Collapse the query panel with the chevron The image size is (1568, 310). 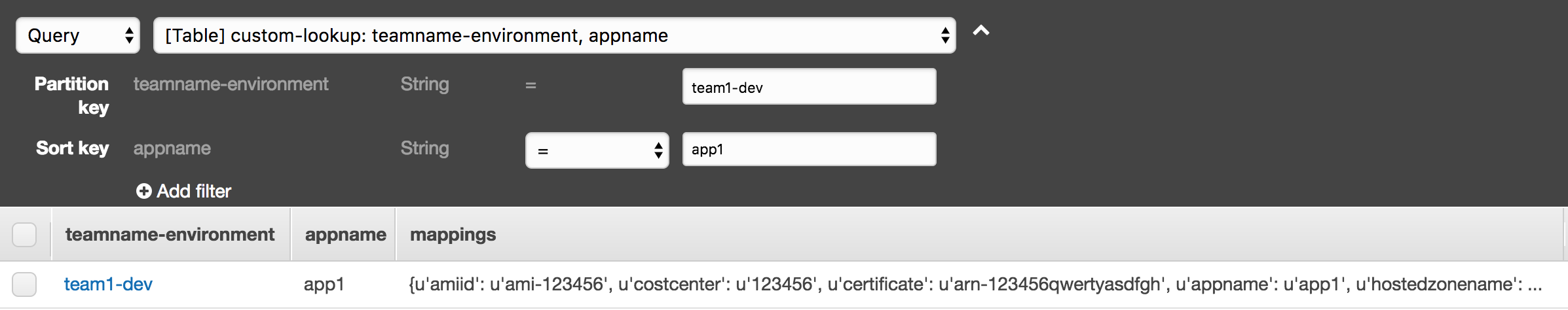tap(980, 31)
